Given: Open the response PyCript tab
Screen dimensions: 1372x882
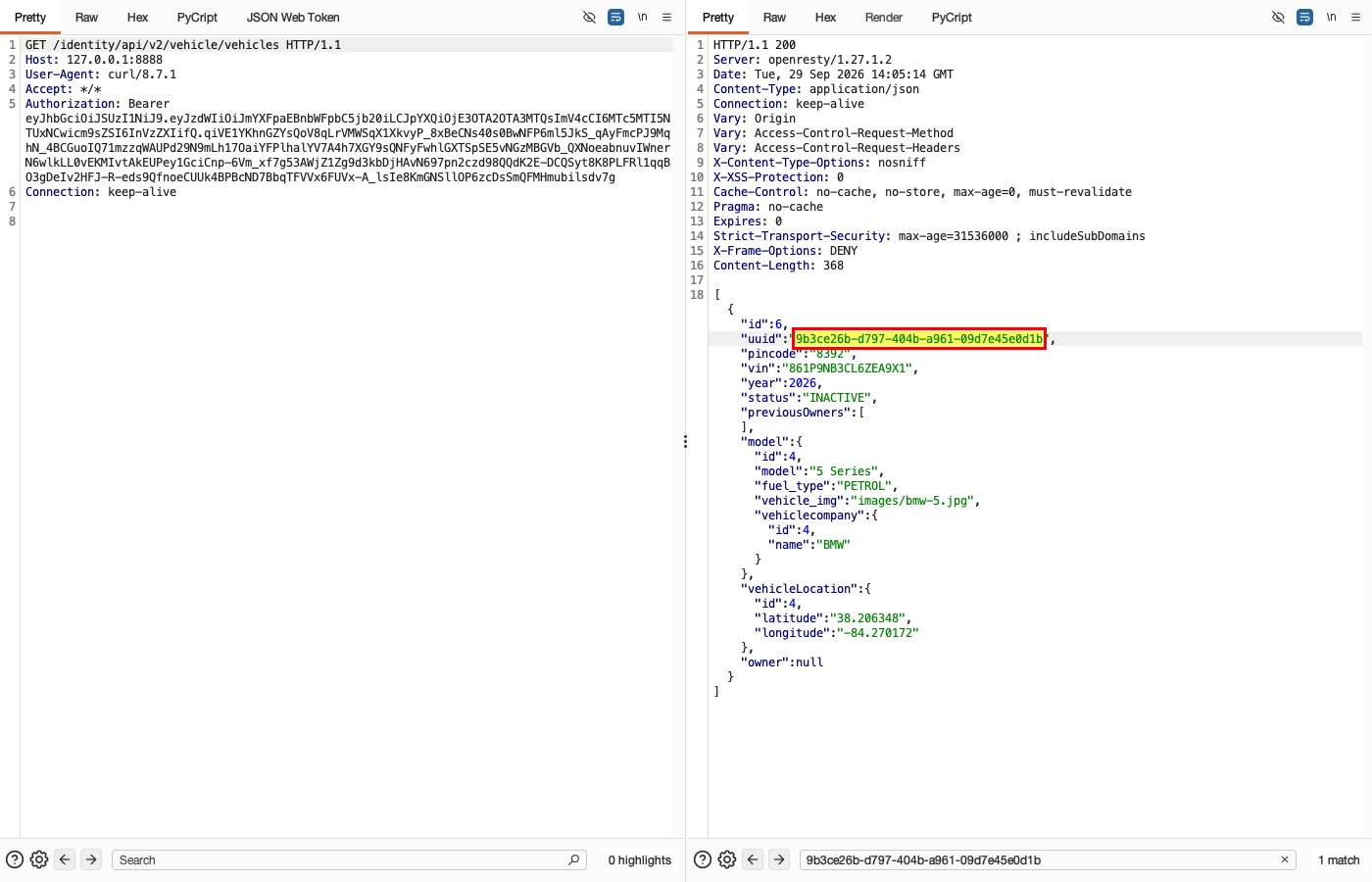Looking at the screenshot, I should (x=952, y=18).
